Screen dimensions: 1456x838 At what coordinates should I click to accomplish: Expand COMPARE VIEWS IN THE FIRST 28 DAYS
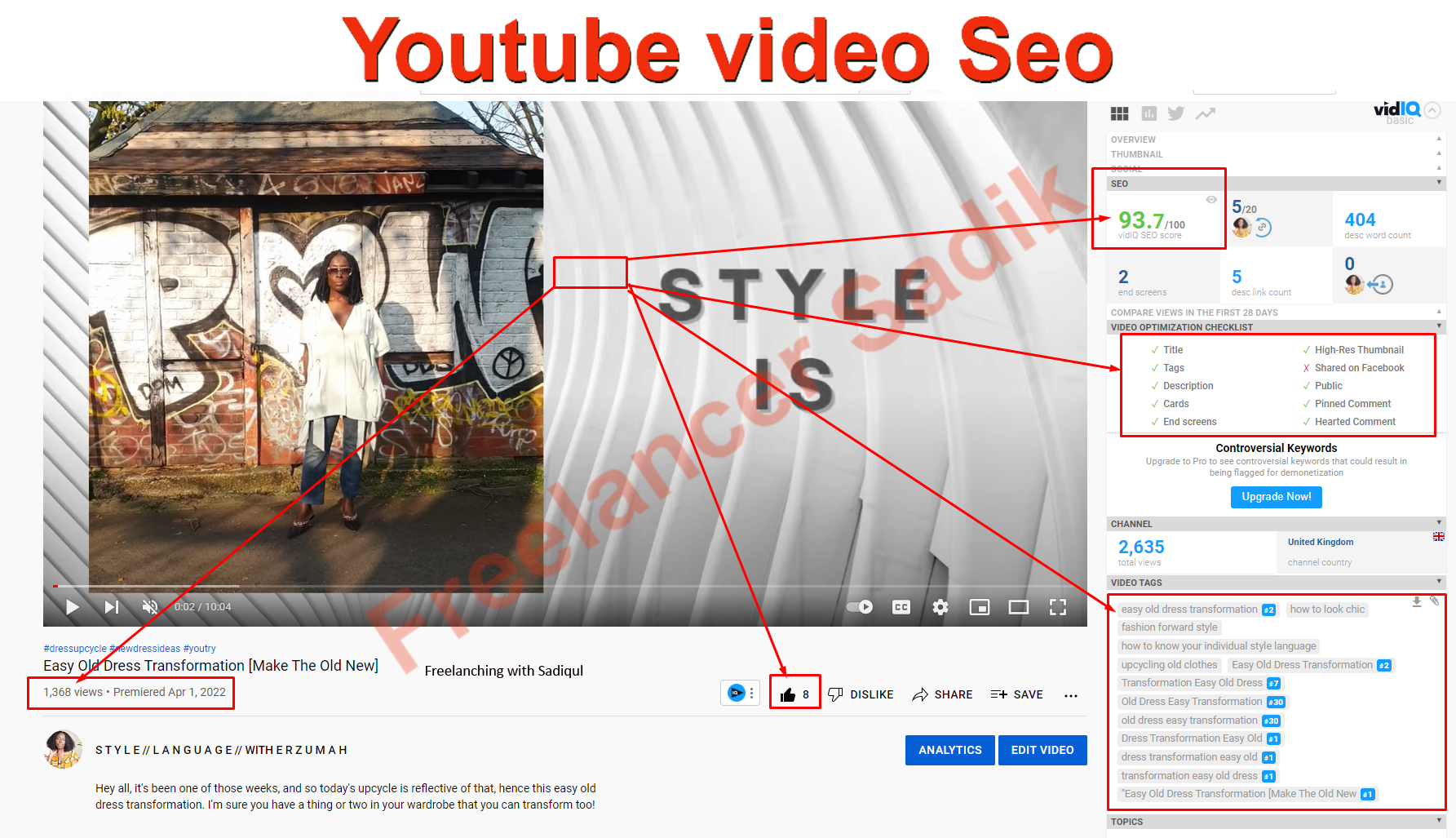tap(1277, 313)
